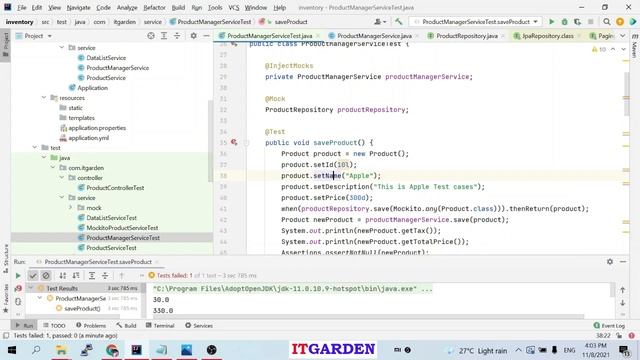The width and height of the screenshot is (640, 360).
Task: Open Windows Start menu
Action: click(12, 350)
